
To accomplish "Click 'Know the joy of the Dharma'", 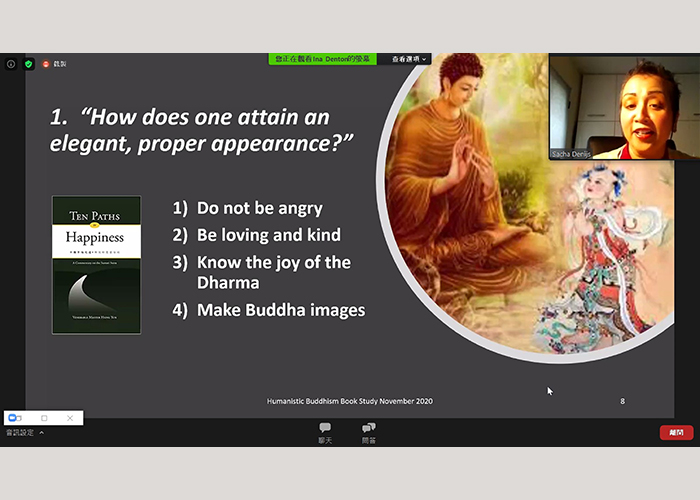I will (274, 272).
